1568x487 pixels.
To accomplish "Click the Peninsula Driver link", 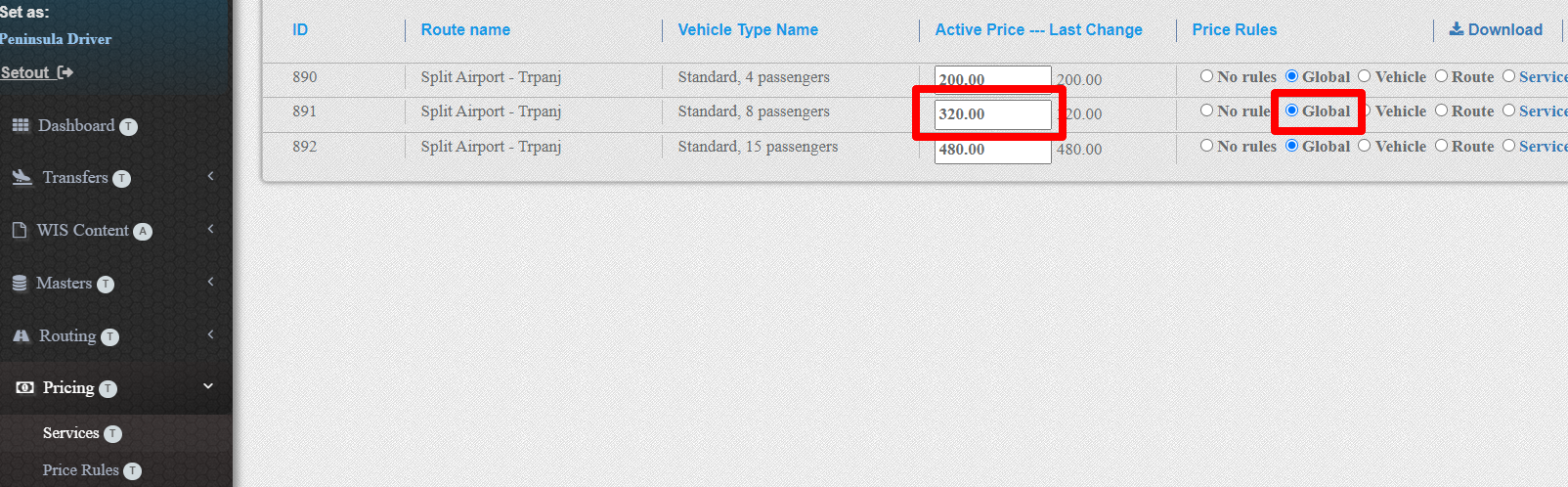I will pyautogui.click(x=56, y=39).
